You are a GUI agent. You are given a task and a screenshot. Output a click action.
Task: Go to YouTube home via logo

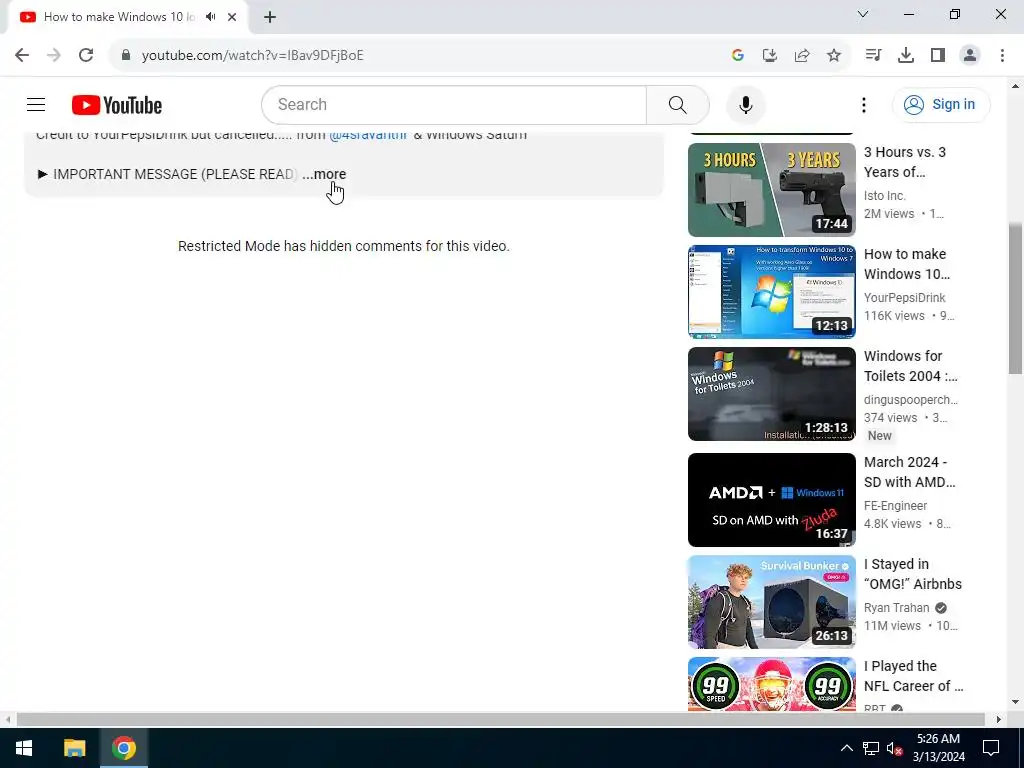tap(117, 105)
